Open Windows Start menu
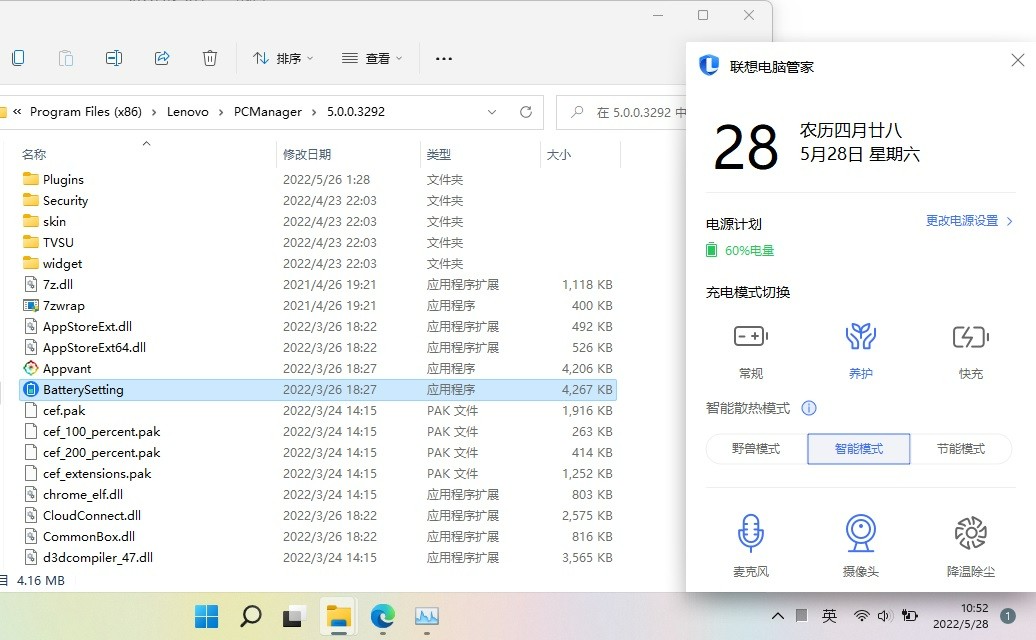 (x=207, y=616)
